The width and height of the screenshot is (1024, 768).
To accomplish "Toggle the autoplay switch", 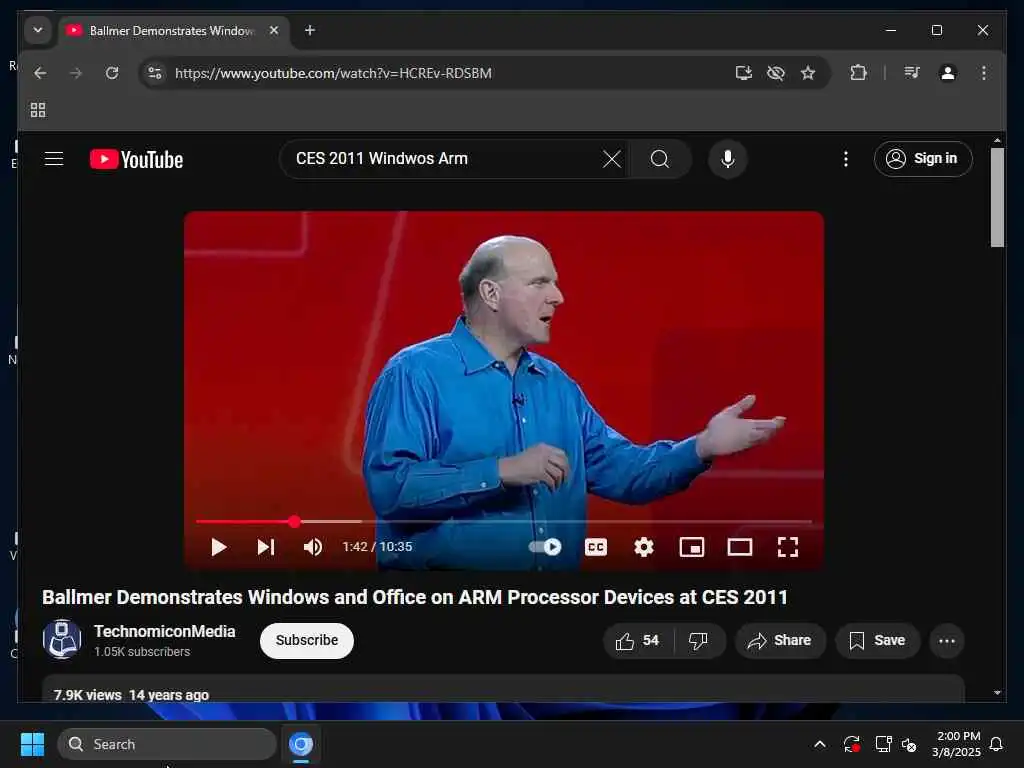I will tap(545, 547).
